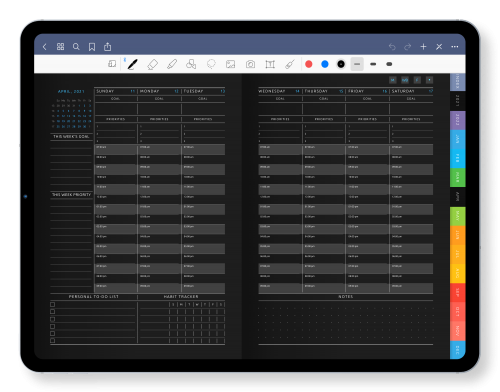Jump to the JUN month tab
The image size is (500, 392).
click(458, 235)
